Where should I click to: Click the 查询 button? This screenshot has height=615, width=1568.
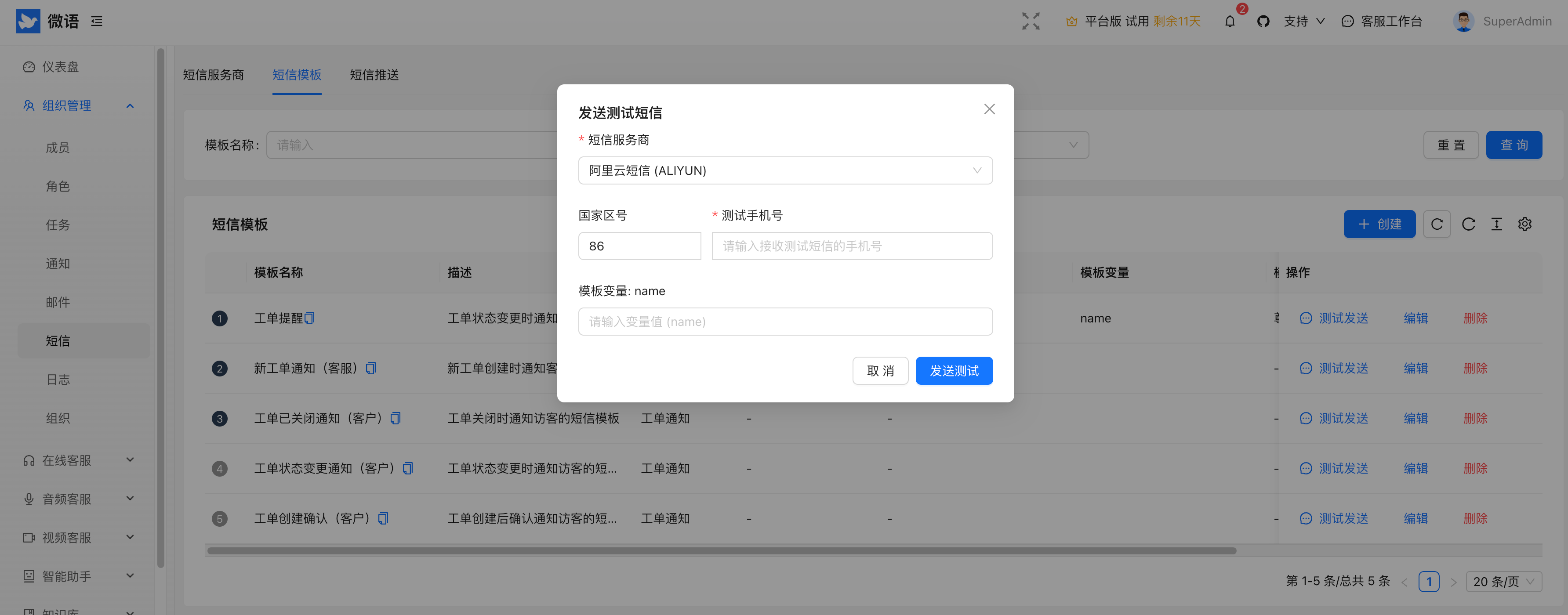tap(1514, 145)
